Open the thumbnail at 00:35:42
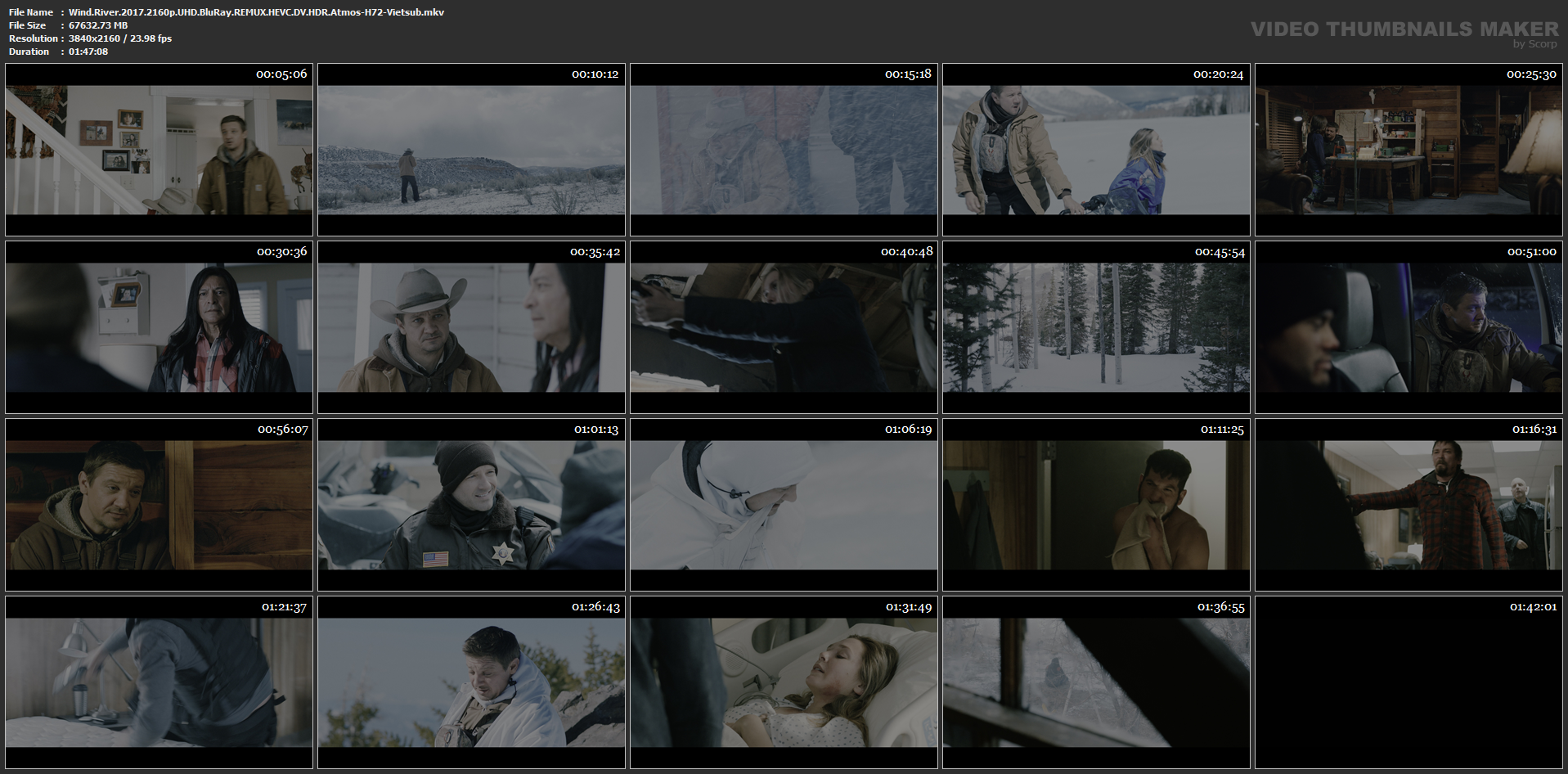The image size is (1568, 774). point(471,327)
